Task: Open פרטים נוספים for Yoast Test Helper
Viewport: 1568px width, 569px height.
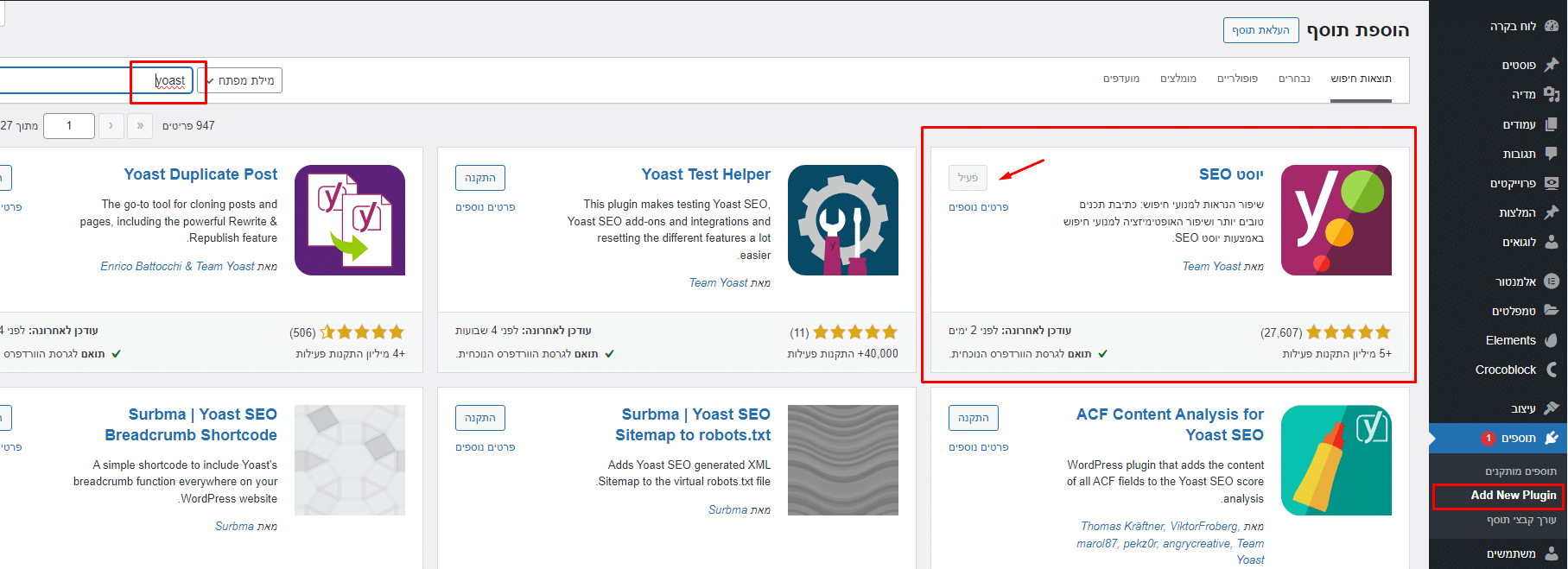Action: [x=486, y=207]
